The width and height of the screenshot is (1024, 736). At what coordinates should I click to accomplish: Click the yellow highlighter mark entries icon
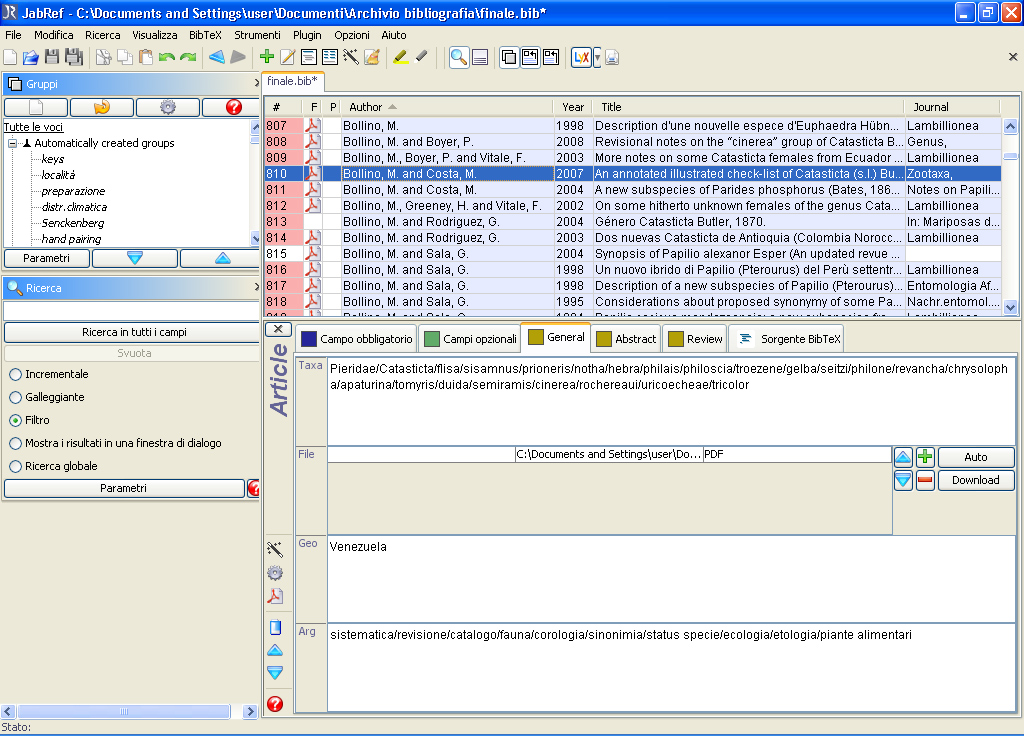[400, 57]
